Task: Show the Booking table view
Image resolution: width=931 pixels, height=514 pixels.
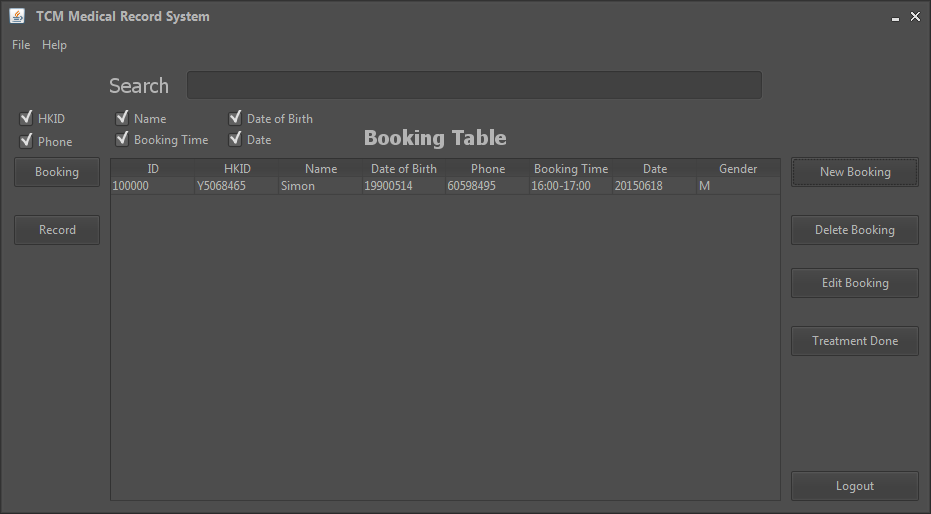Action: [x=57, y=172]
